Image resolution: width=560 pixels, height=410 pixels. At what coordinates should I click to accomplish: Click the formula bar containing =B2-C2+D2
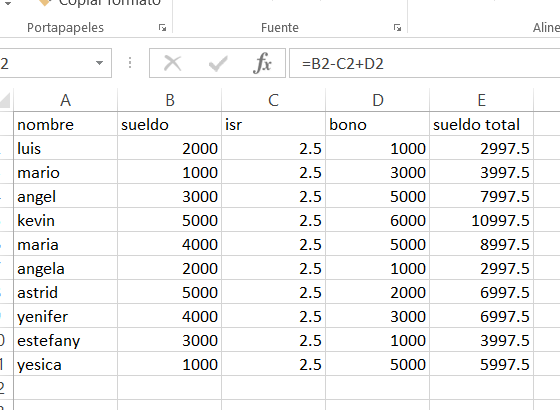tap(424, 63)
